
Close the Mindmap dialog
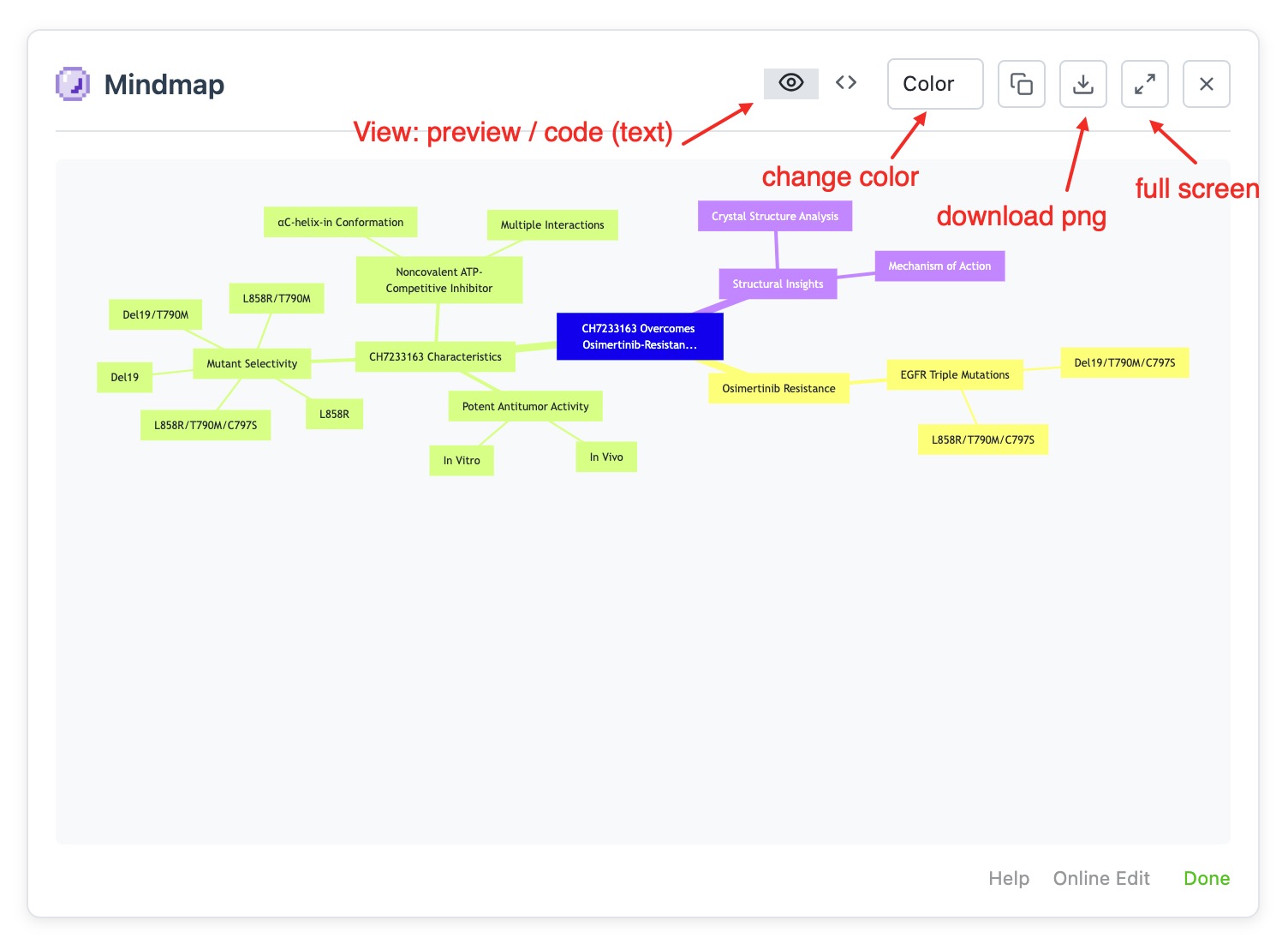click(x=1206, y=83)
